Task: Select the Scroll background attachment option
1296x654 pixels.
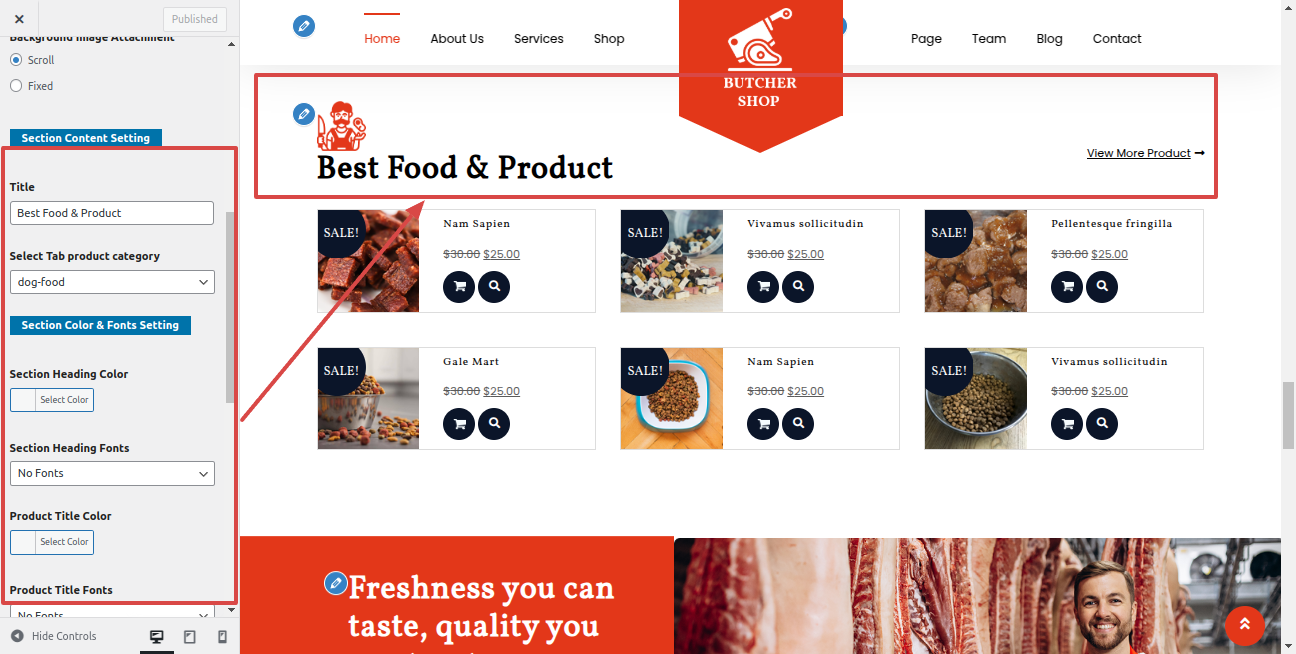Action: coord(16,60)
